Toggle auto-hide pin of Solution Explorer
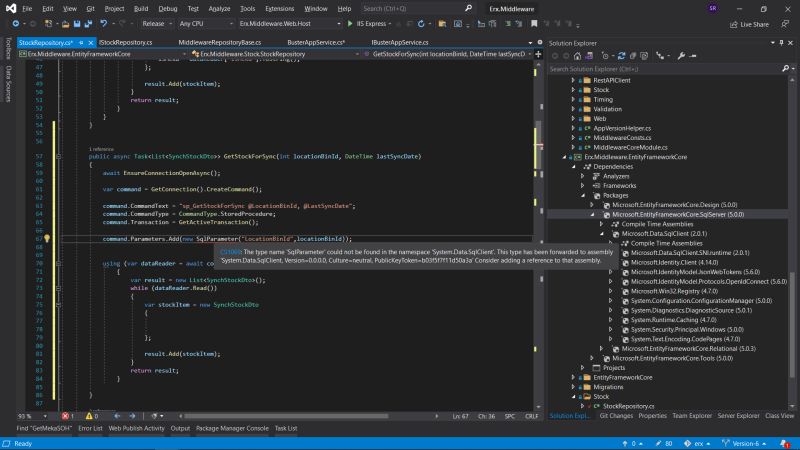Image resolution: width=800 pixels, height=450 pixels. click(781, 43)
